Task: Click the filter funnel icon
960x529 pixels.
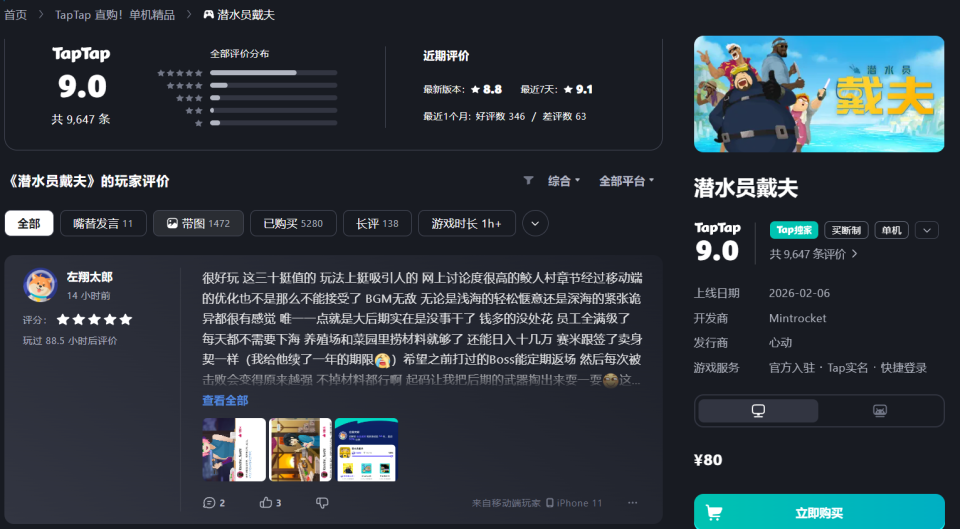Action: pos(528,181)
